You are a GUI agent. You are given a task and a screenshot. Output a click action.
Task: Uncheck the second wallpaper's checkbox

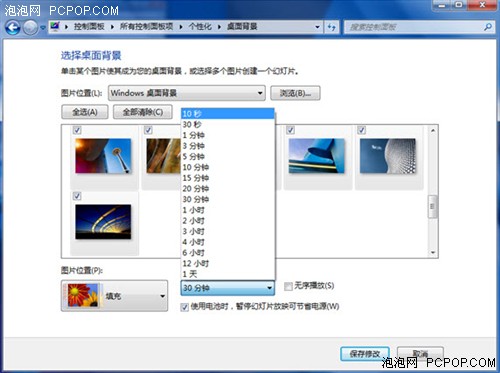[x=148, y=130]
